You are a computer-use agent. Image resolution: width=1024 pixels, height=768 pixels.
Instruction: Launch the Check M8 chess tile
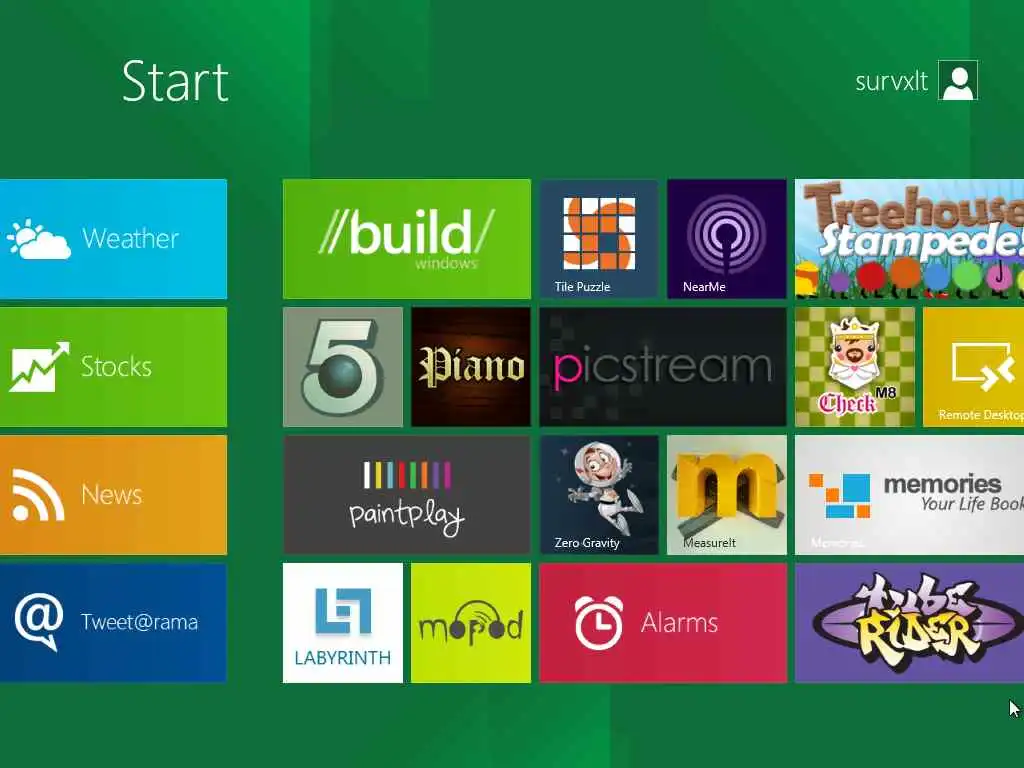click(x=855, y=367)
